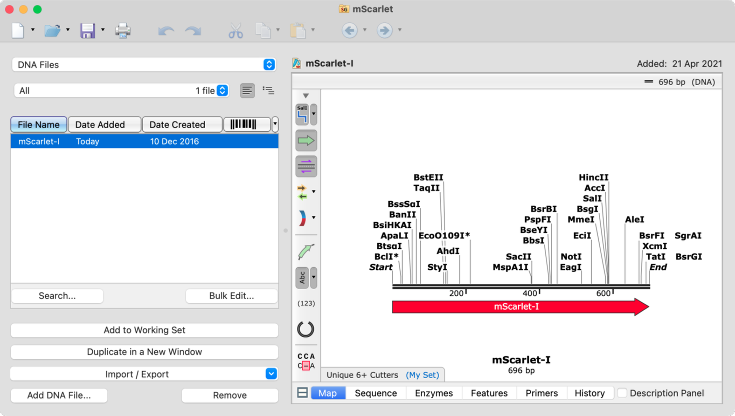Viewport: 735px width, 416px height.
Task: Click the Cut scissors icon
Action: click(236, 31)
